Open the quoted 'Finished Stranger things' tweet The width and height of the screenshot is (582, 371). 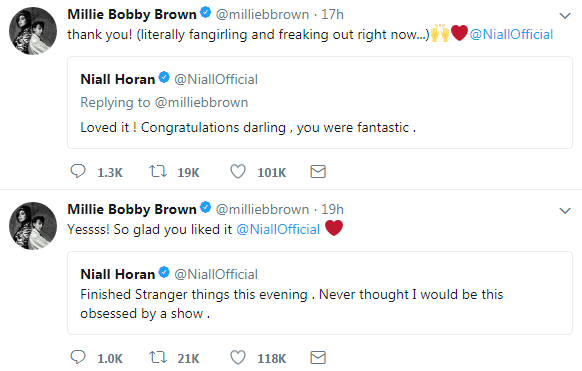(x=320, y=293)
